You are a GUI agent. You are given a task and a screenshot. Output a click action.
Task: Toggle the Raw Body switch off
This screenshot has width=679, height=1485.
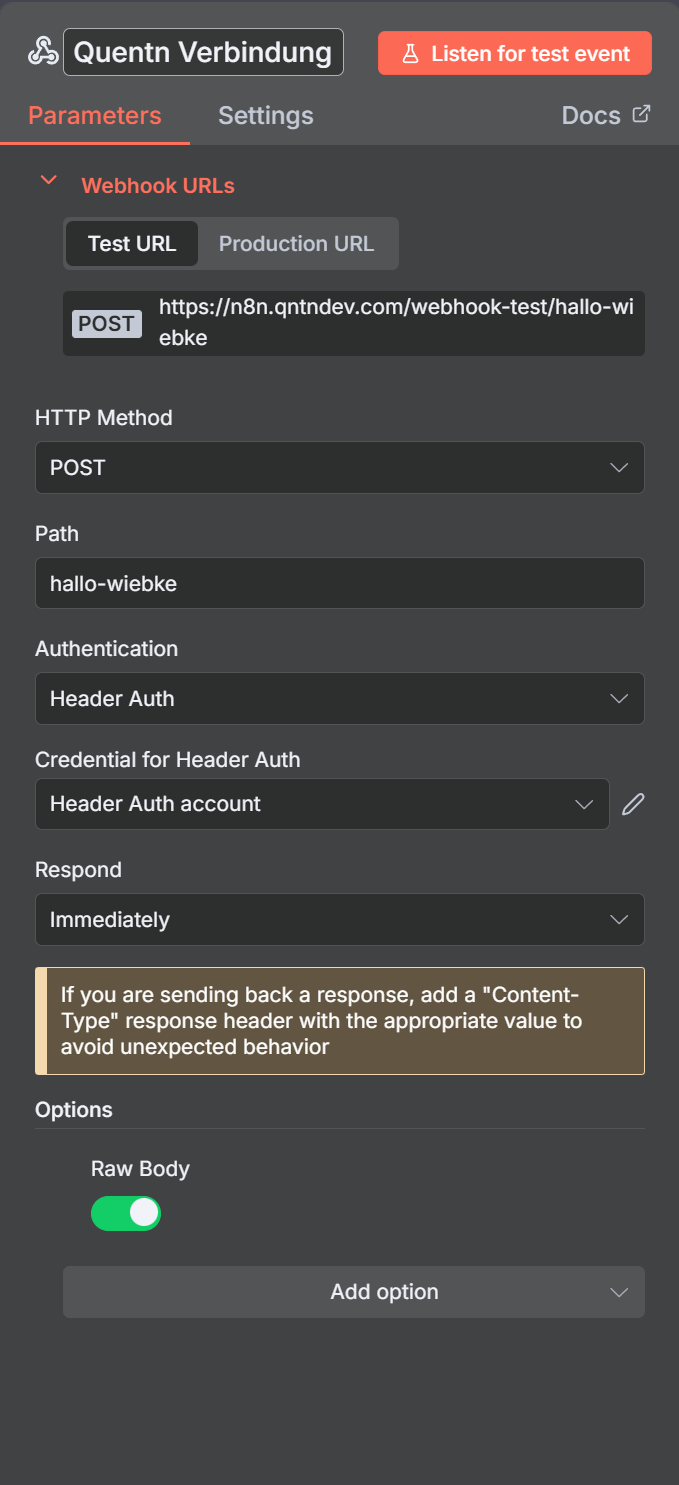click(x=126, y=1213)
